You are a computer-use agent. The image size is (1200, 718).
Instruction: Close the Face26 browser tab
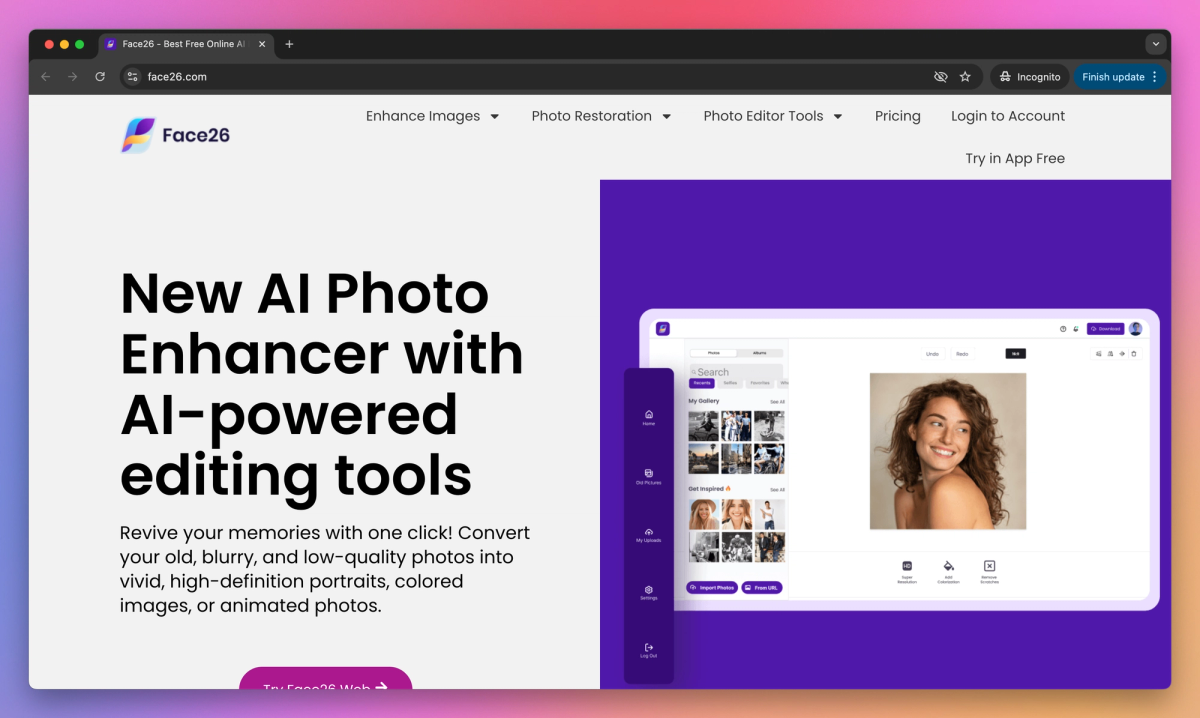click(262, 44)
